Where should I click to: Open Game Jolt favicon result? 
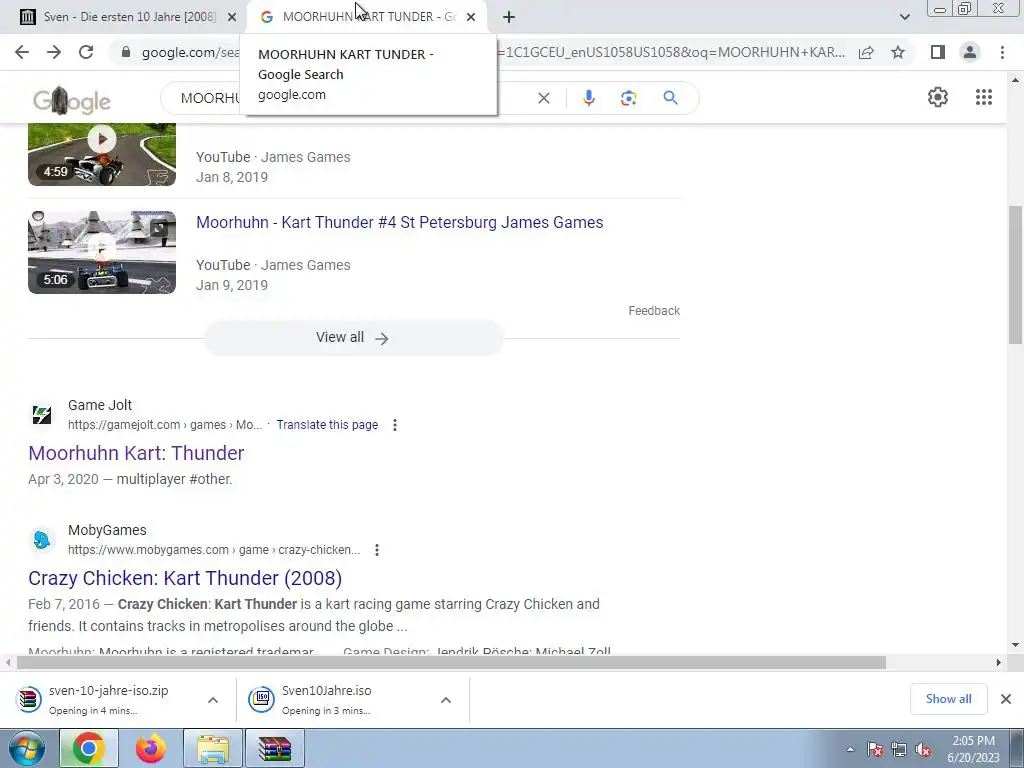point(42,415)
